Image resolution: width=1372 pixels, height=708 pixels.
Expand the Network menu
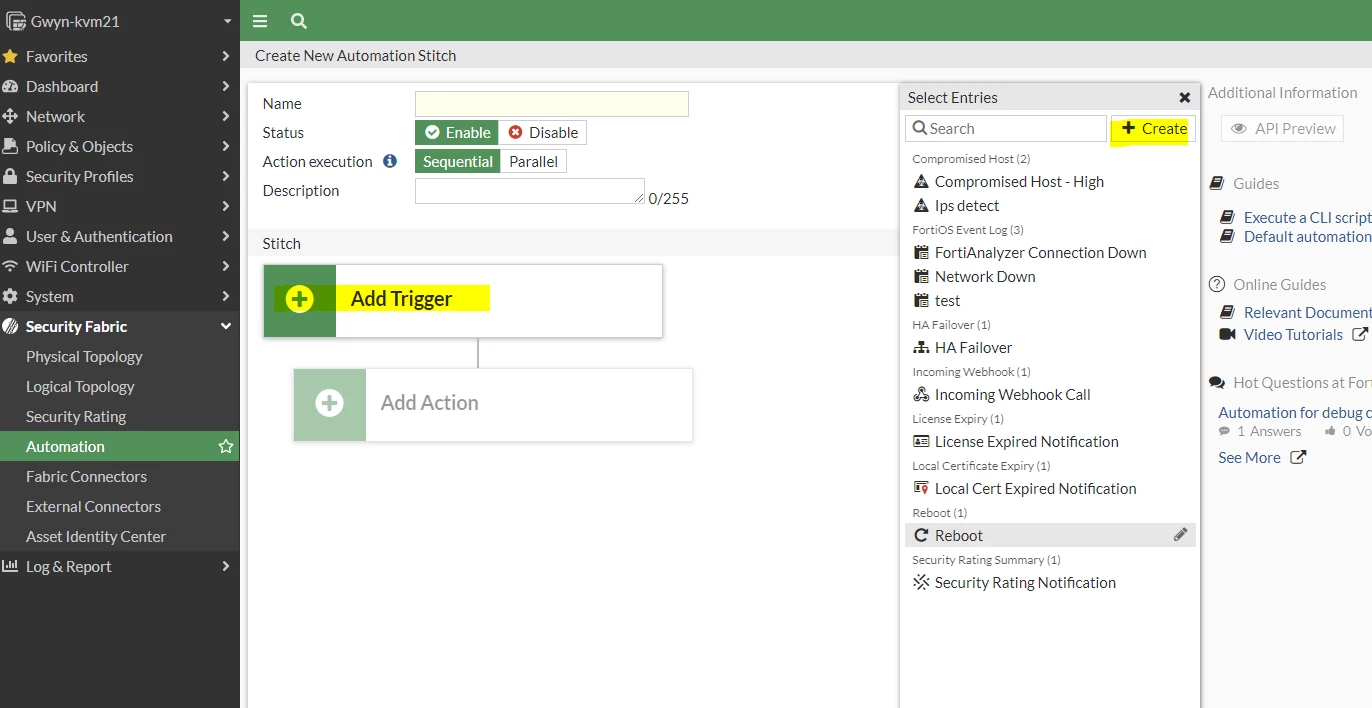[x=120, y=117]
